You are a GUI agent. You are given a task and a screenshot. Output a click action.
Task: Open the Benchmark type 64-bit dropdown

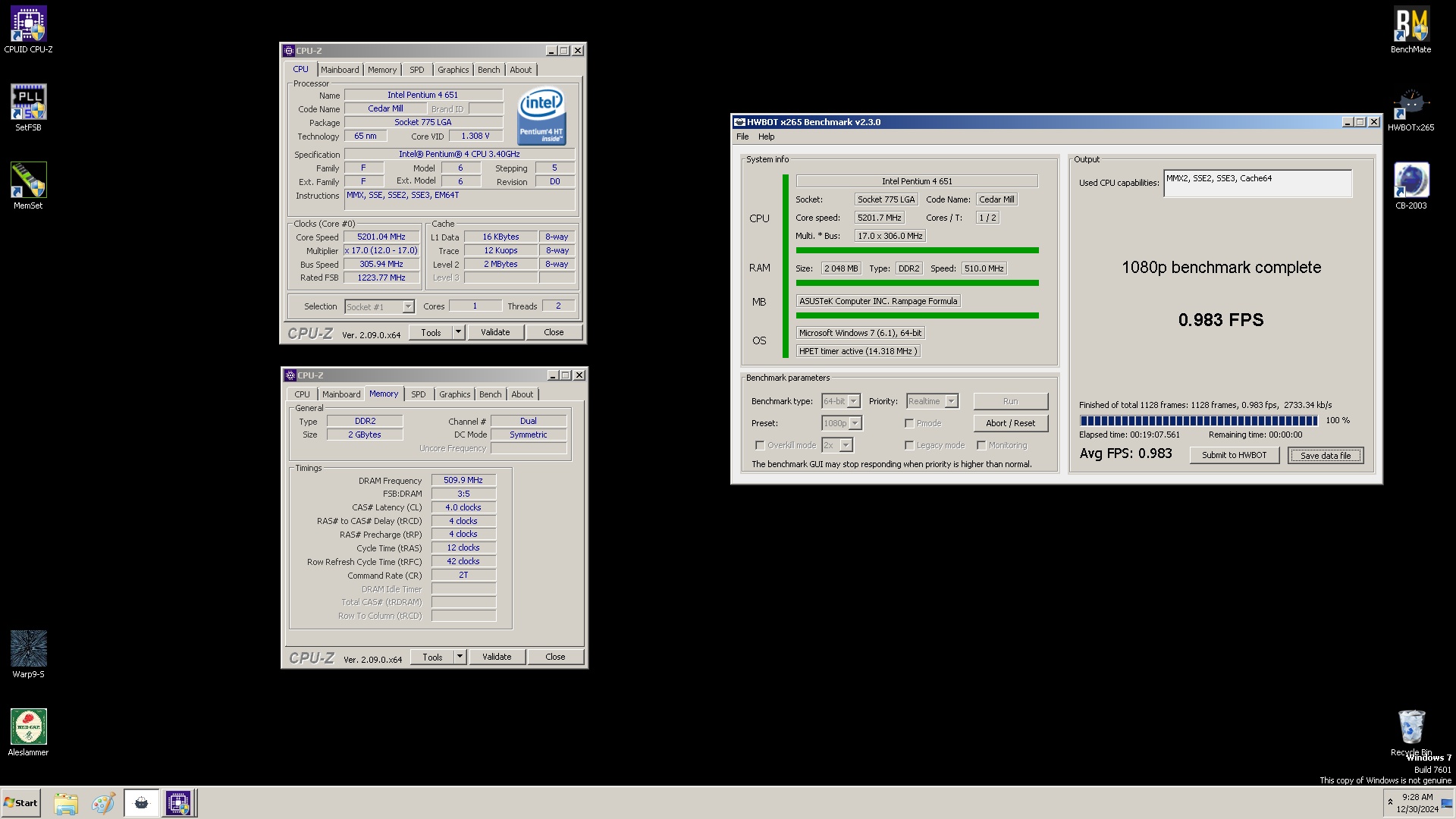[841, 401]
